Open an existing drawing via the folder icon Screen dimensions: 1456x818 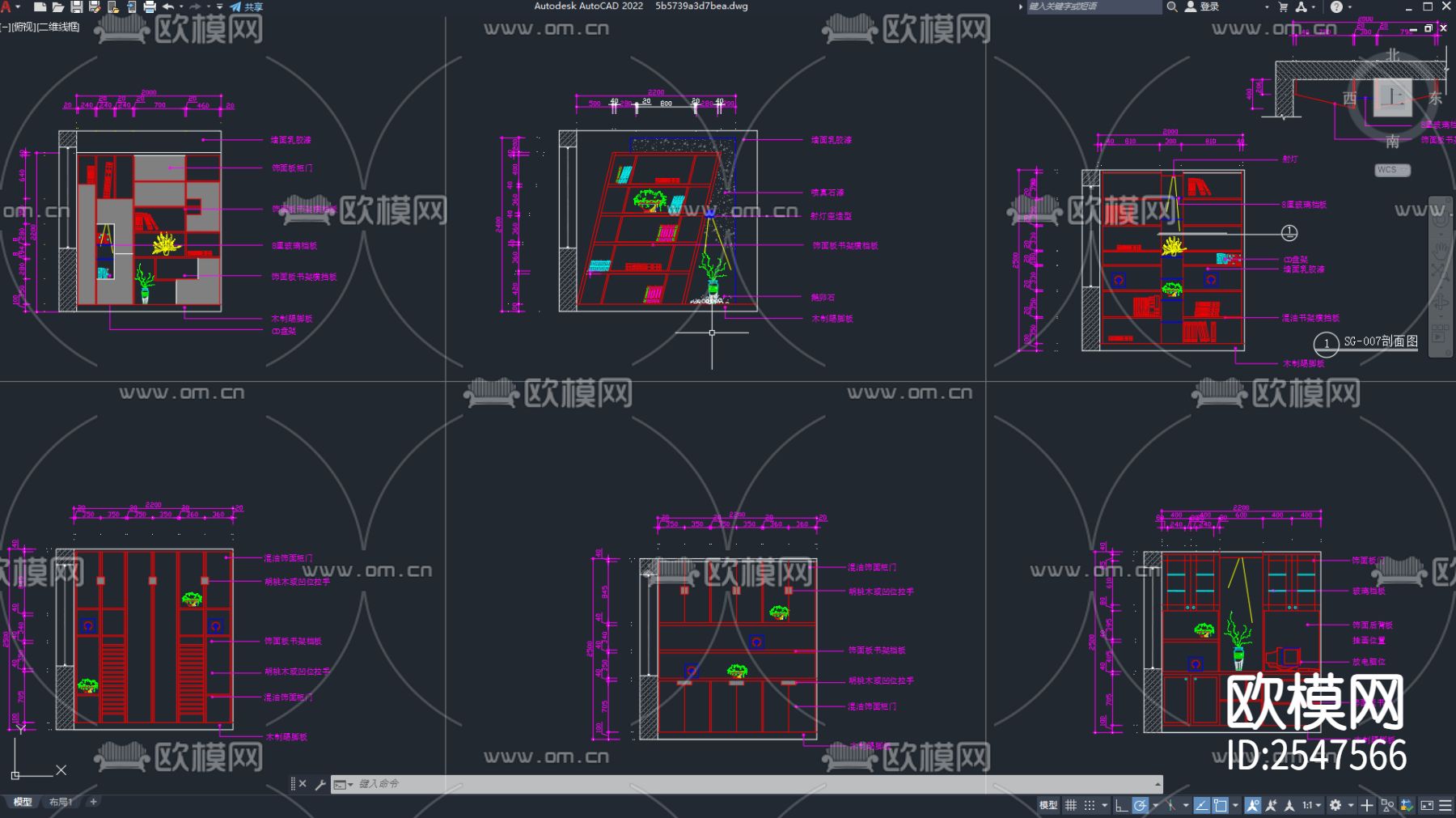(59, 7)
